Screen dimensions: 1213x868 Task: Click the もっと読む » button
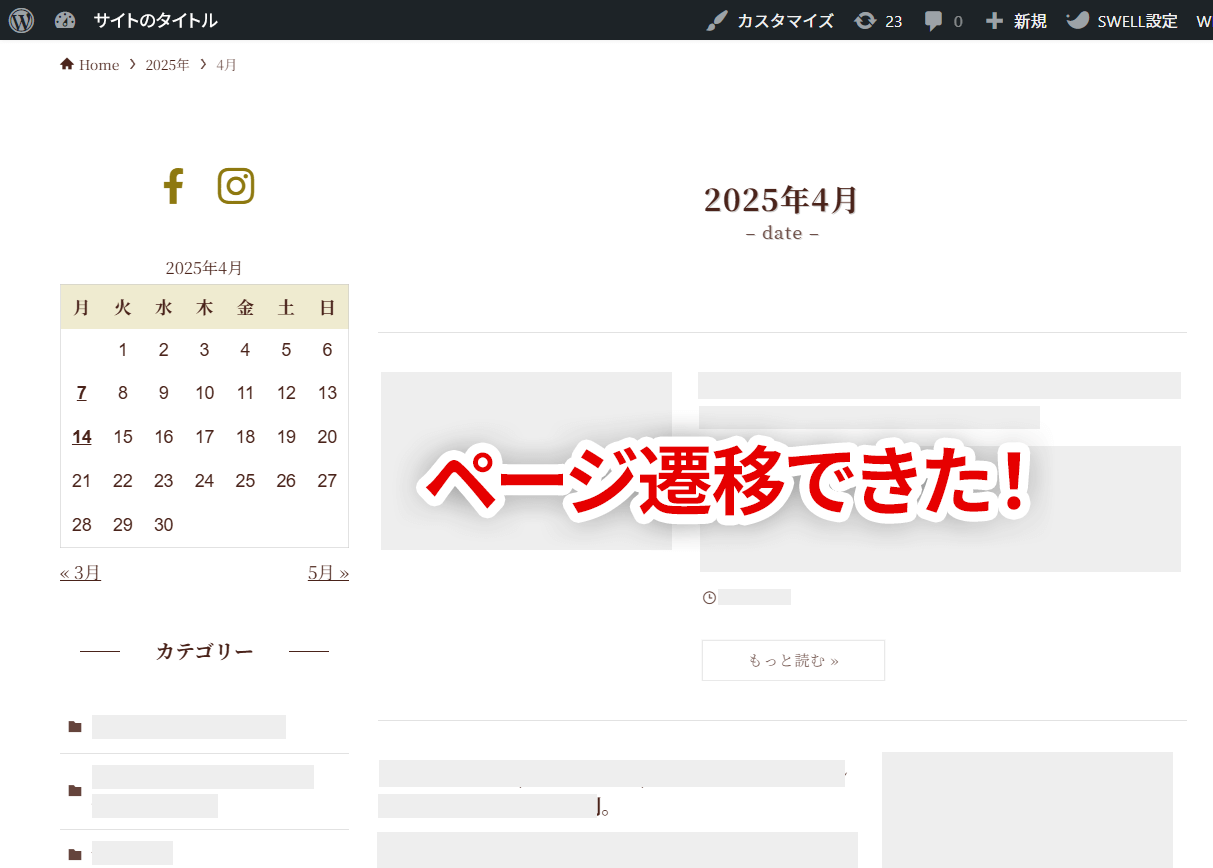point(793,660)
